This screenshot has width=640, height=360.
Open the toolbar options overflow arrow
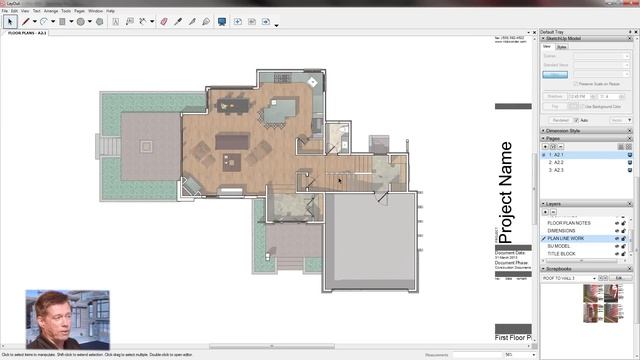276,25
